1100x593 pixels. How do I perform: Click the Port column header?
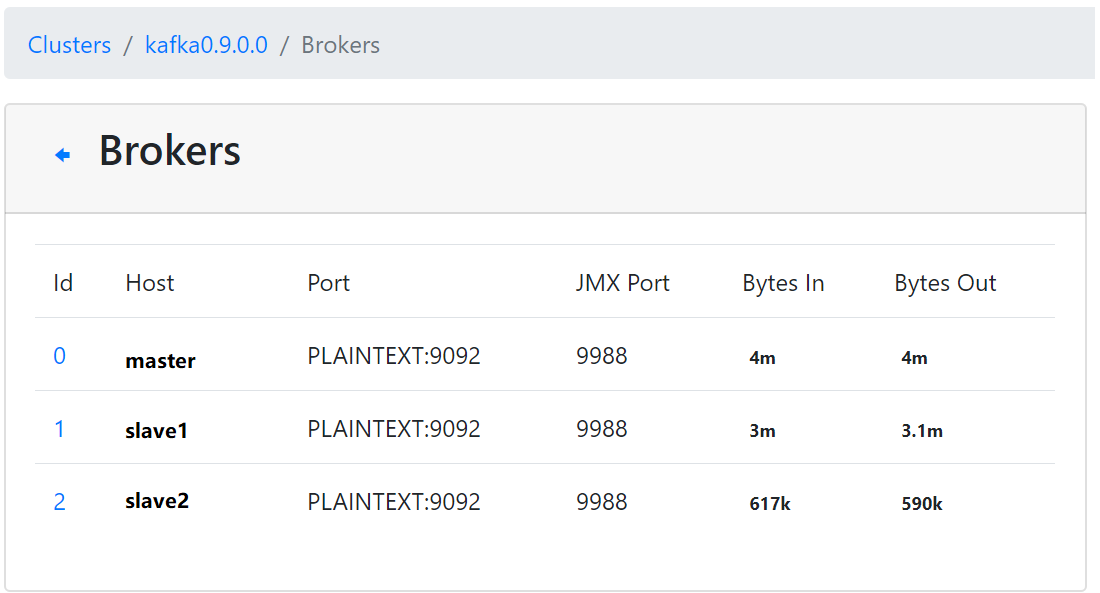point(328,283)
